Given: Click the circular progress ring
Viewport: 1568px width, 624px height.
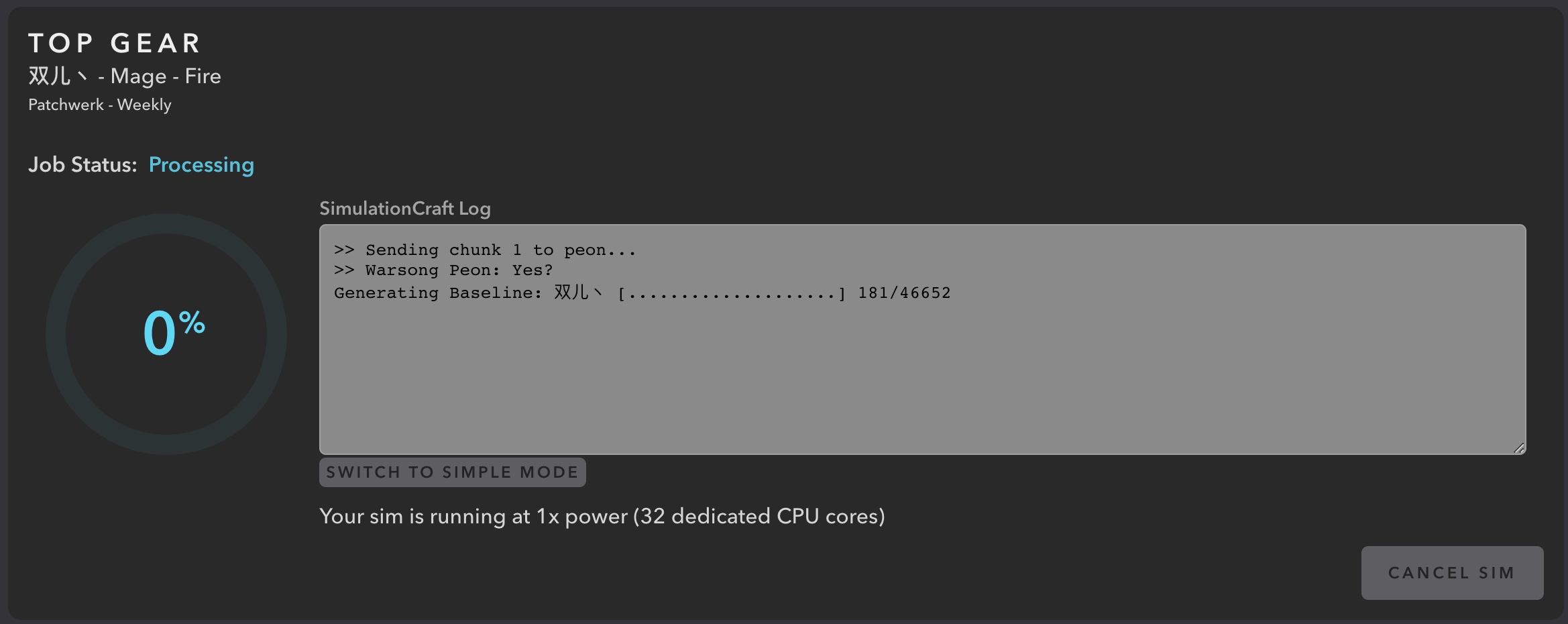Looking at the screenshot, I should click(166, 223).
